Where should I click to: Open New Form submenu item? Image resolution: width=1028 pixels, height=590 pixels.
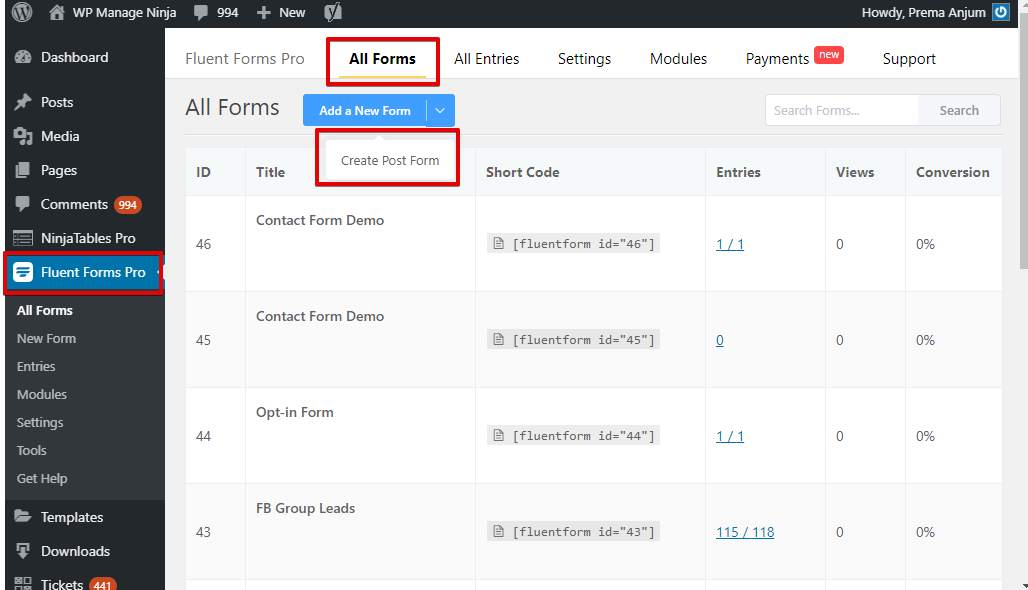pos(47,338)
